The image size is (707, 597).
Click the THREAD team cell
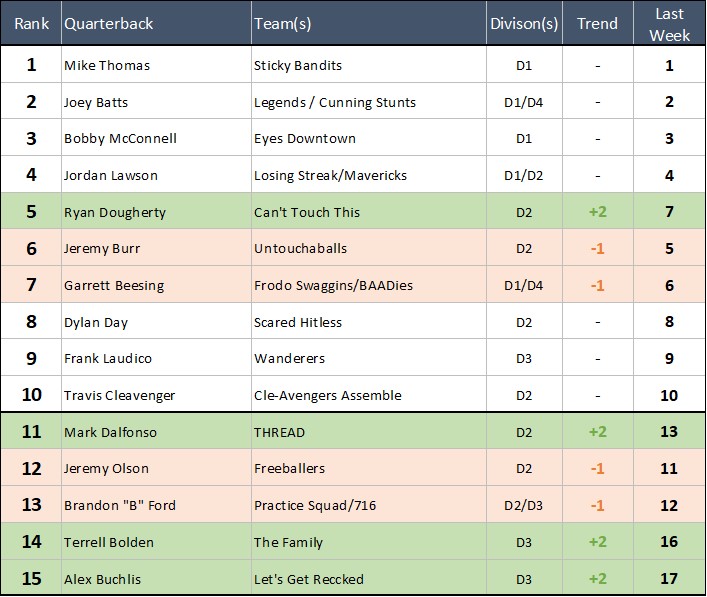pyautogui.click(x=280, y=432)
